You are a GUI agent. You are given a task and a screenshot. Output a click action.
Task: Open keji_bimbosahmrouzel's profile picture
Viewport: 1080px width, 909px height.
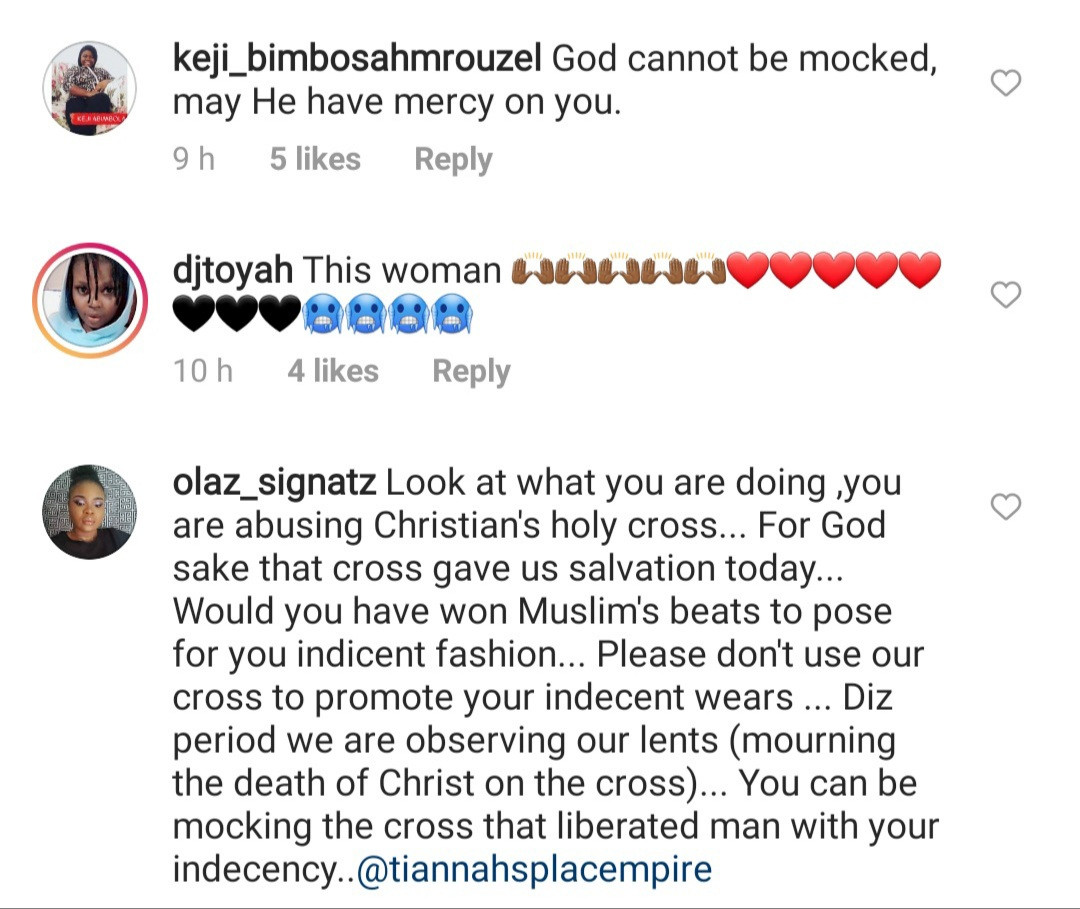[x=89, y=88]
